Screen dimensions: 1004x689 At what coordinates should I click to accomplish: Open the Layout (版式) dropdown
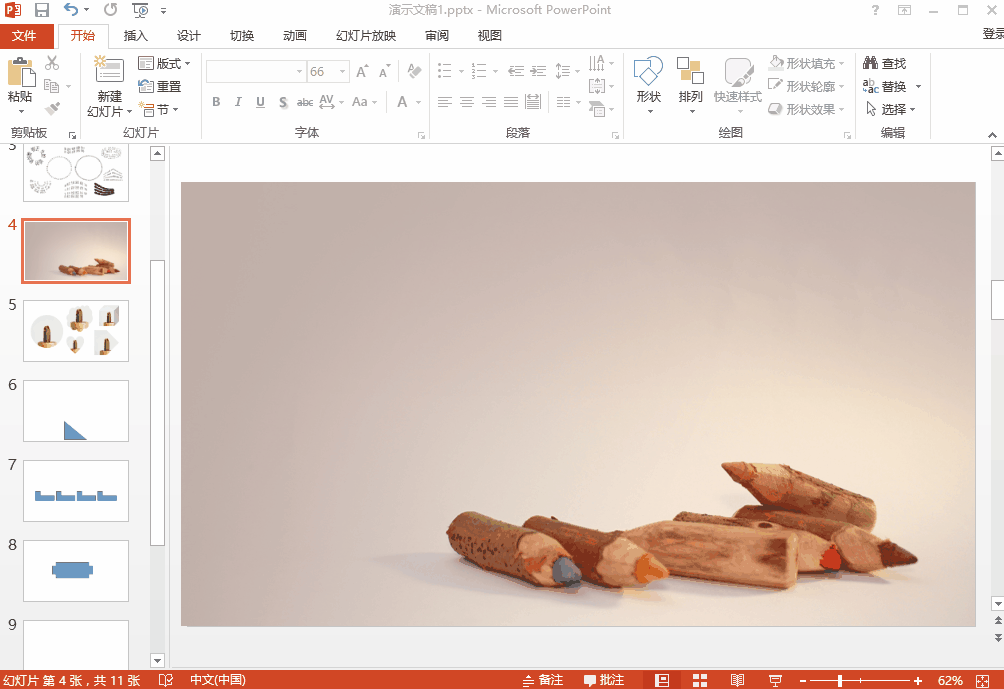point(164,64)
